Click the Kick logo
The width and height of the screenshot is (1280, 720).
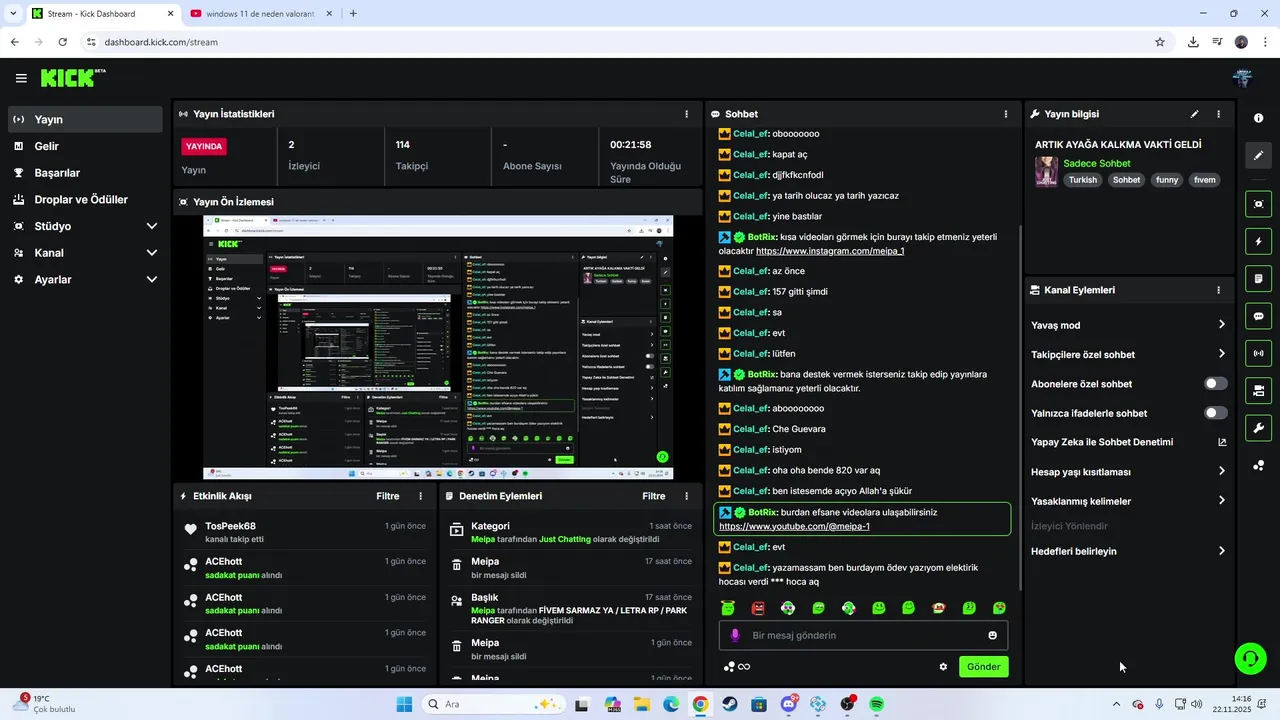[x=70, y=78]
